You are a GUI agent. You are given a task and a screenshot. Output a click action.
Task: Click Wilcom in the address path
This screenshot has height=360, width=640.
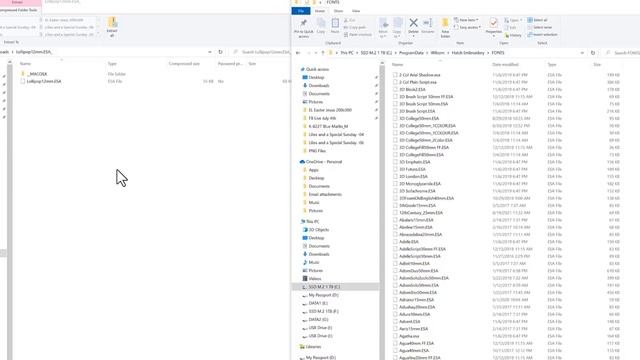[x=438, y=53]
